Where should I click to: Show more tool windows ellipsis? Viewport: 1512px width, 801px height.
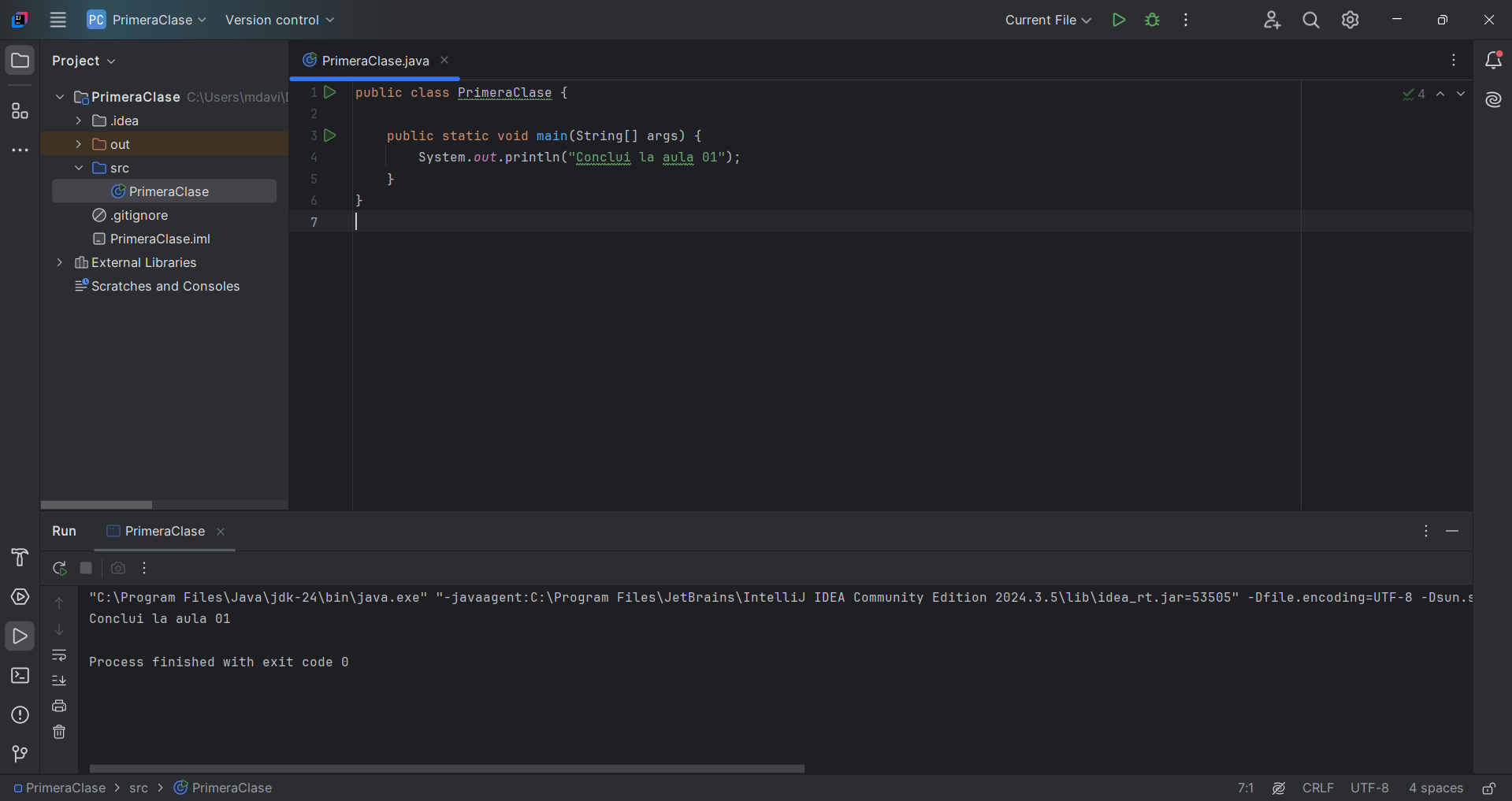click(20, 150)
